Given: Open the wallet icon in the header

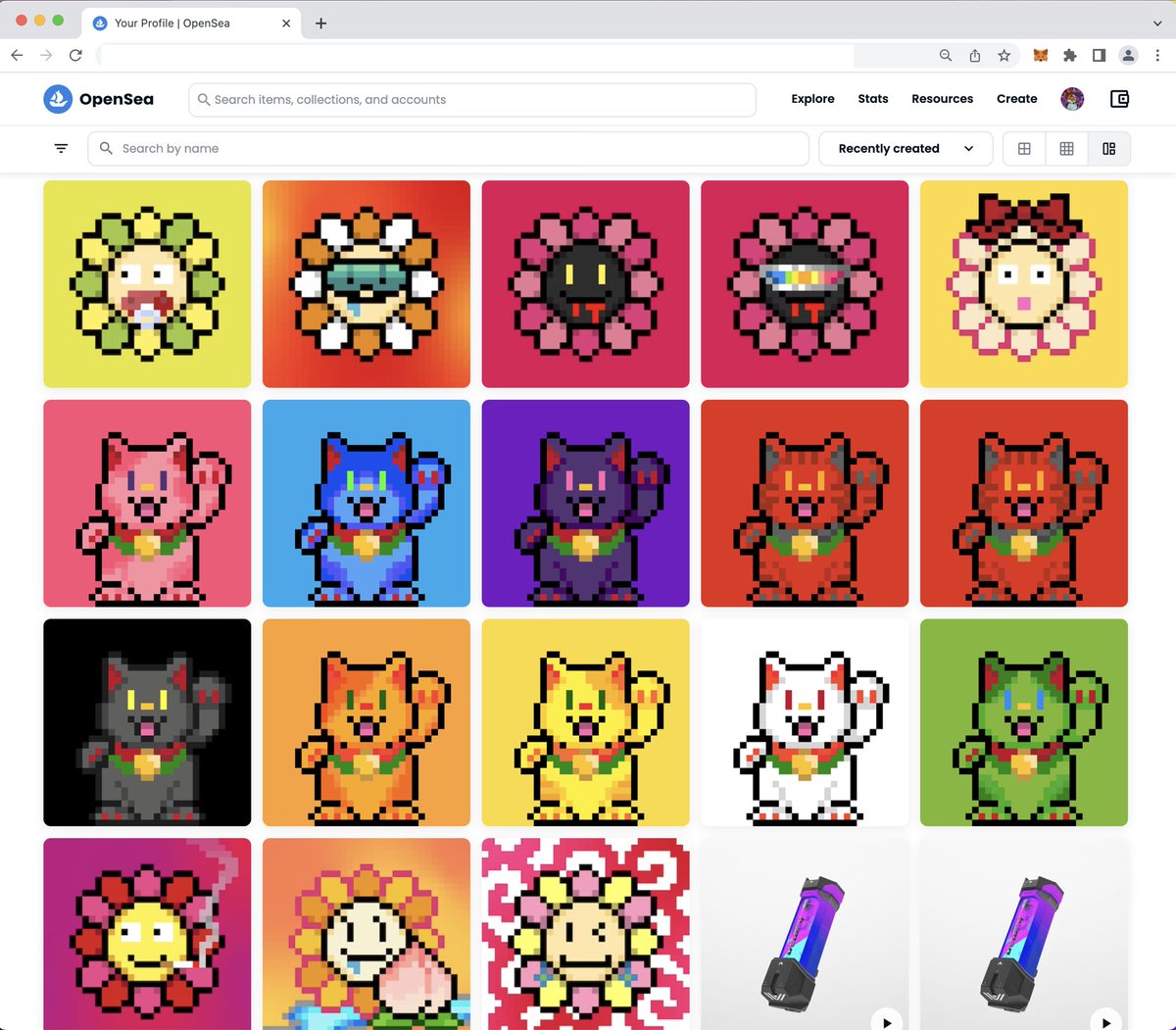Looking at the screenshot, I should [x=1119, y=99].
